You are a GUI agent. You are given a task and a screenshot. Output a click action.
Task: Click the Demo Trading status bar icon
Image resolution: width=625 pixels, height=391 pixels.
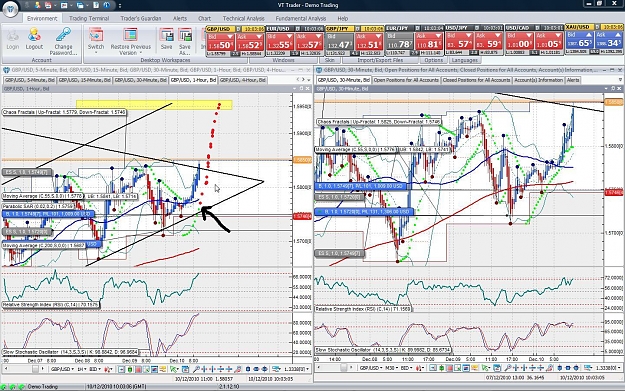(x=22, y=387)
